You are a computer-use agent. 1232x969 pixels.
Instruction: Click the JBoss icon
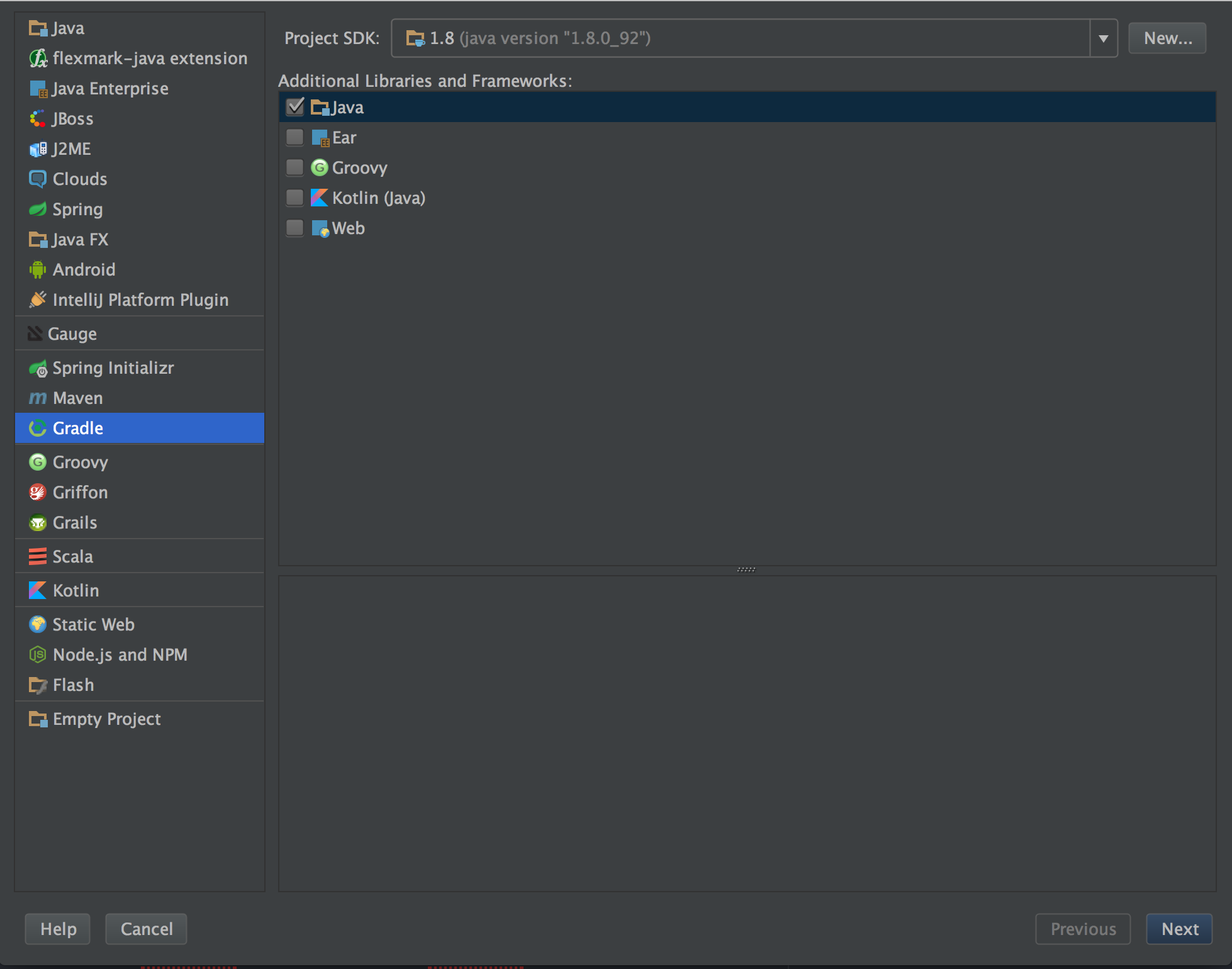pyautogui.click(x=38, y=119)
